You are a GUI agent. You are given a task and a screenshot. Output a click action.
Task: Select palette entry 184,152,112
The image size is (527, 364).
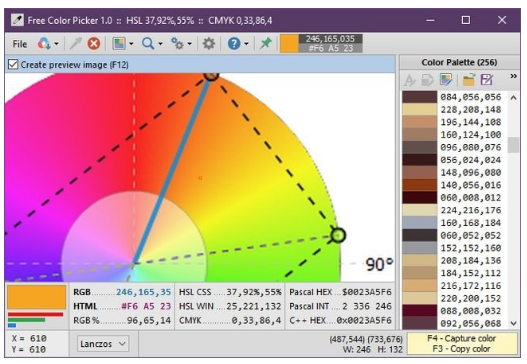click(455, 273)
